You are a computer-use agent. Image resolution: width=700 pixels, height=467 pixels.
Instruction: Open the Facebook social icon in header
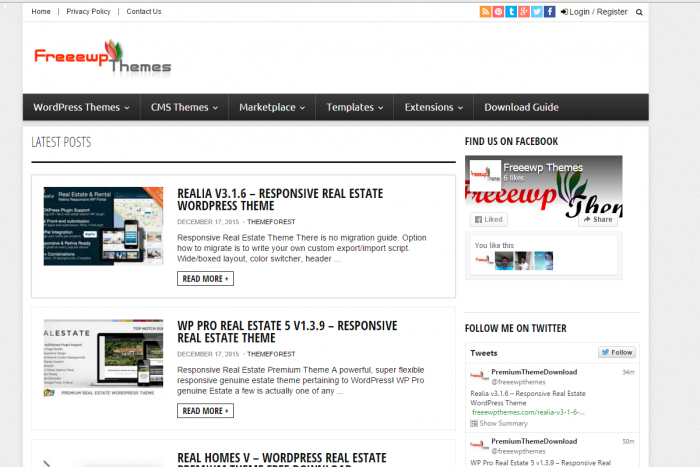550,12
